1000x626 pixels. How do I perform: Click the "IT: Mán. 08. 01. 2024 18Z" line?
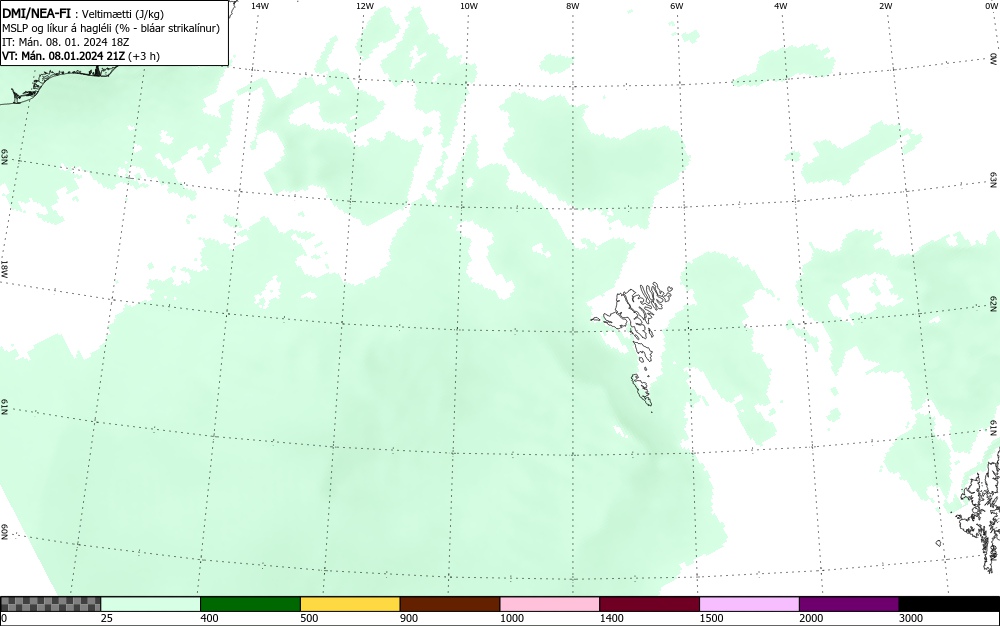click(66, 42)
